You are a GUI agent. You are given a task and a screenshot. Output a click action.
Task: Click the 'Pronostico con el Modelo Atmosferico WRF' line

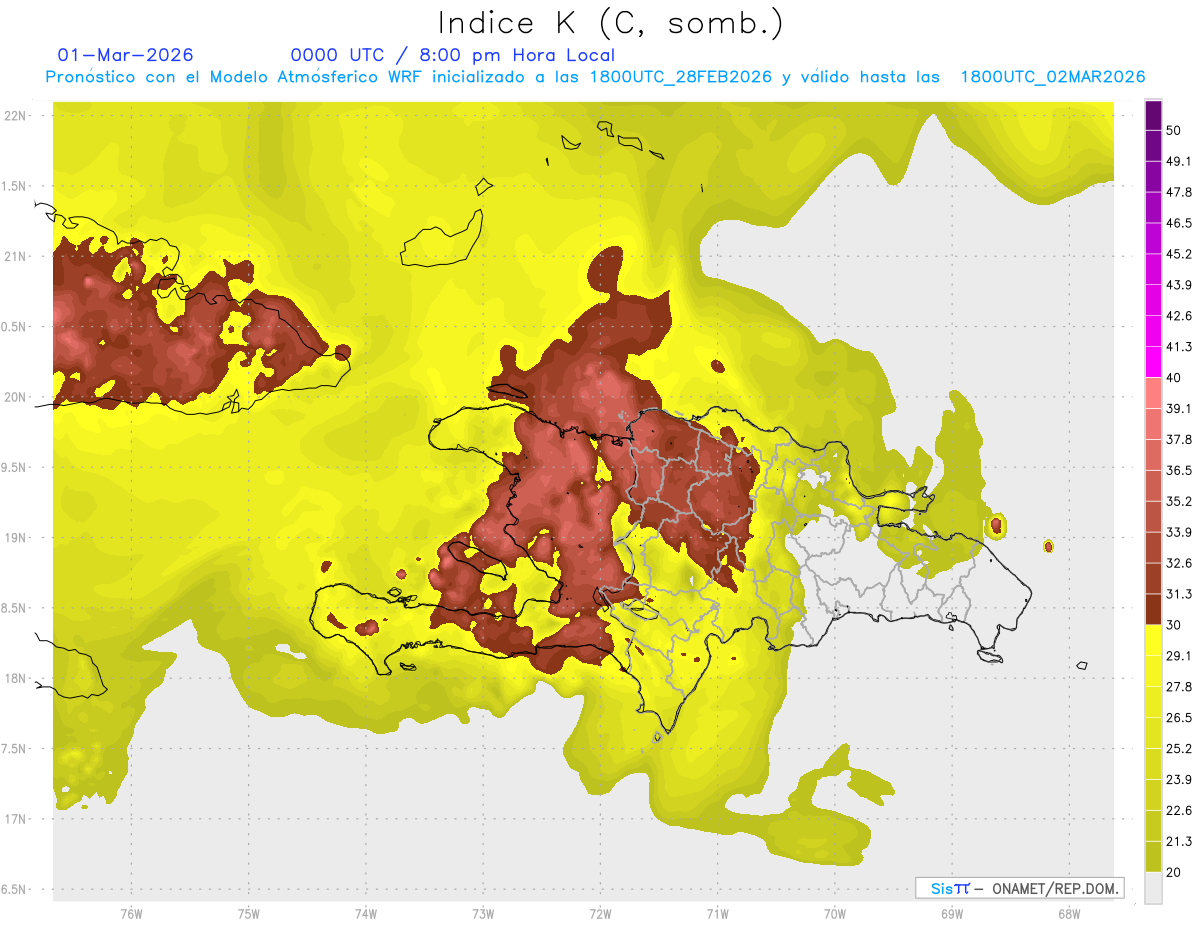point(595,77)
